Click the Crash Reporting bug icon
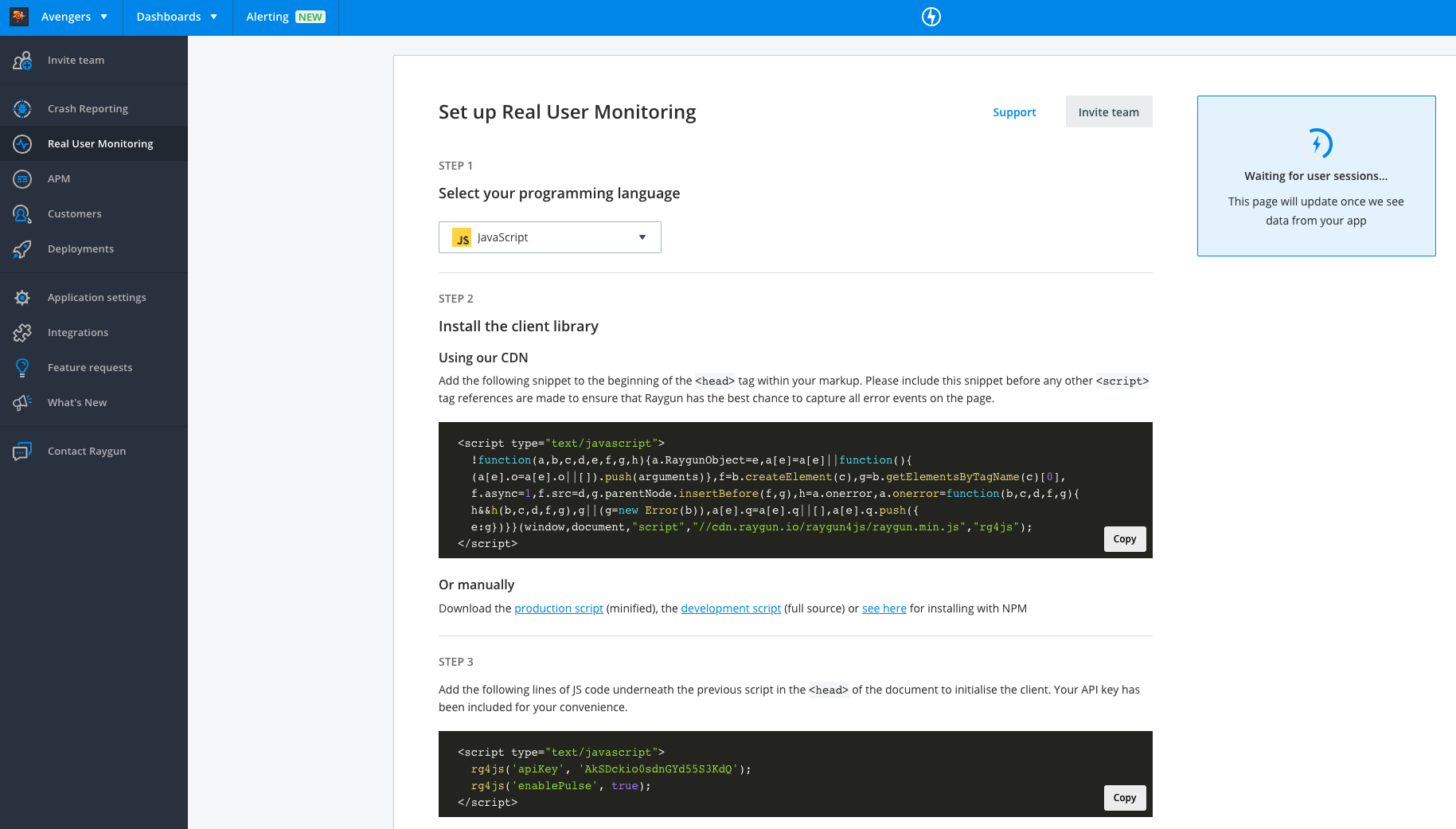 [22, 109]
